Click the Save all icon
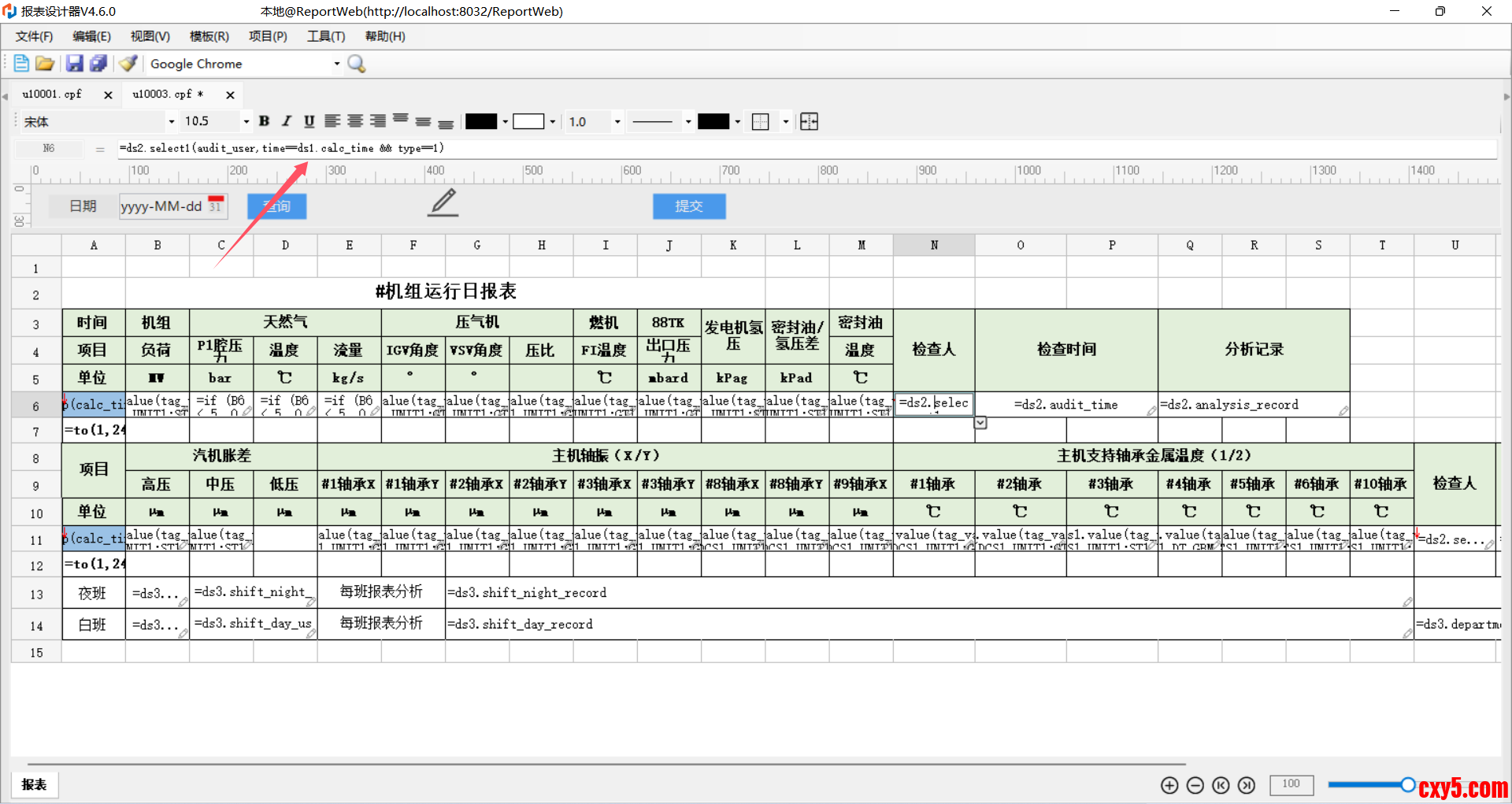The image size is (1512, 804). (98, 64)
